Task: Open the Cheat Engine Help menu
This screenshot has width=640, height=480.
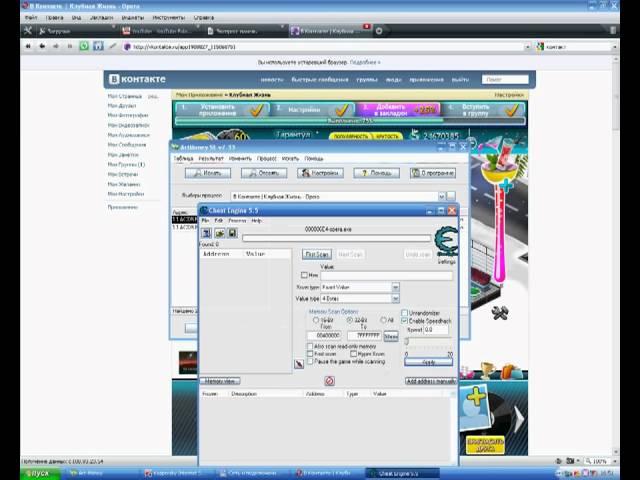Action: 256,220
